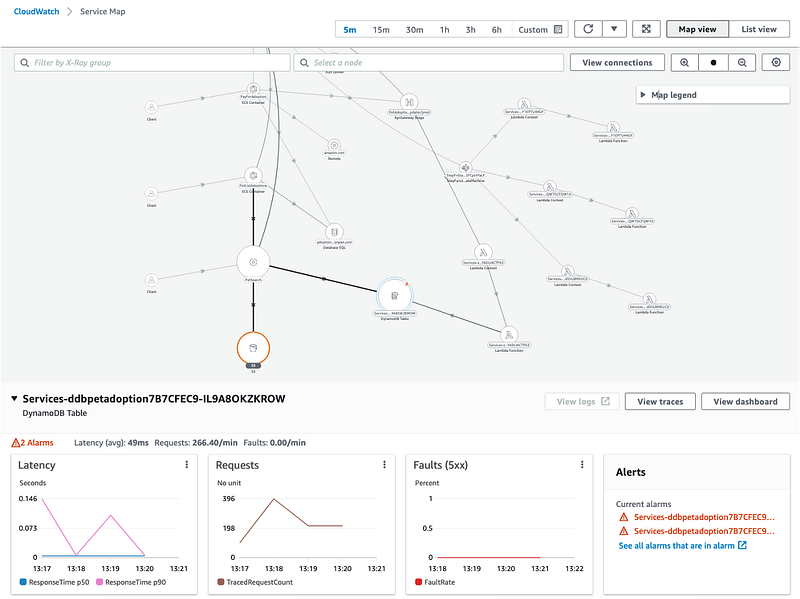This screenshot has width=800, height=599.
Task: Select the Client node linked to PetListAdoptions
Action: (x=152, y=193)
